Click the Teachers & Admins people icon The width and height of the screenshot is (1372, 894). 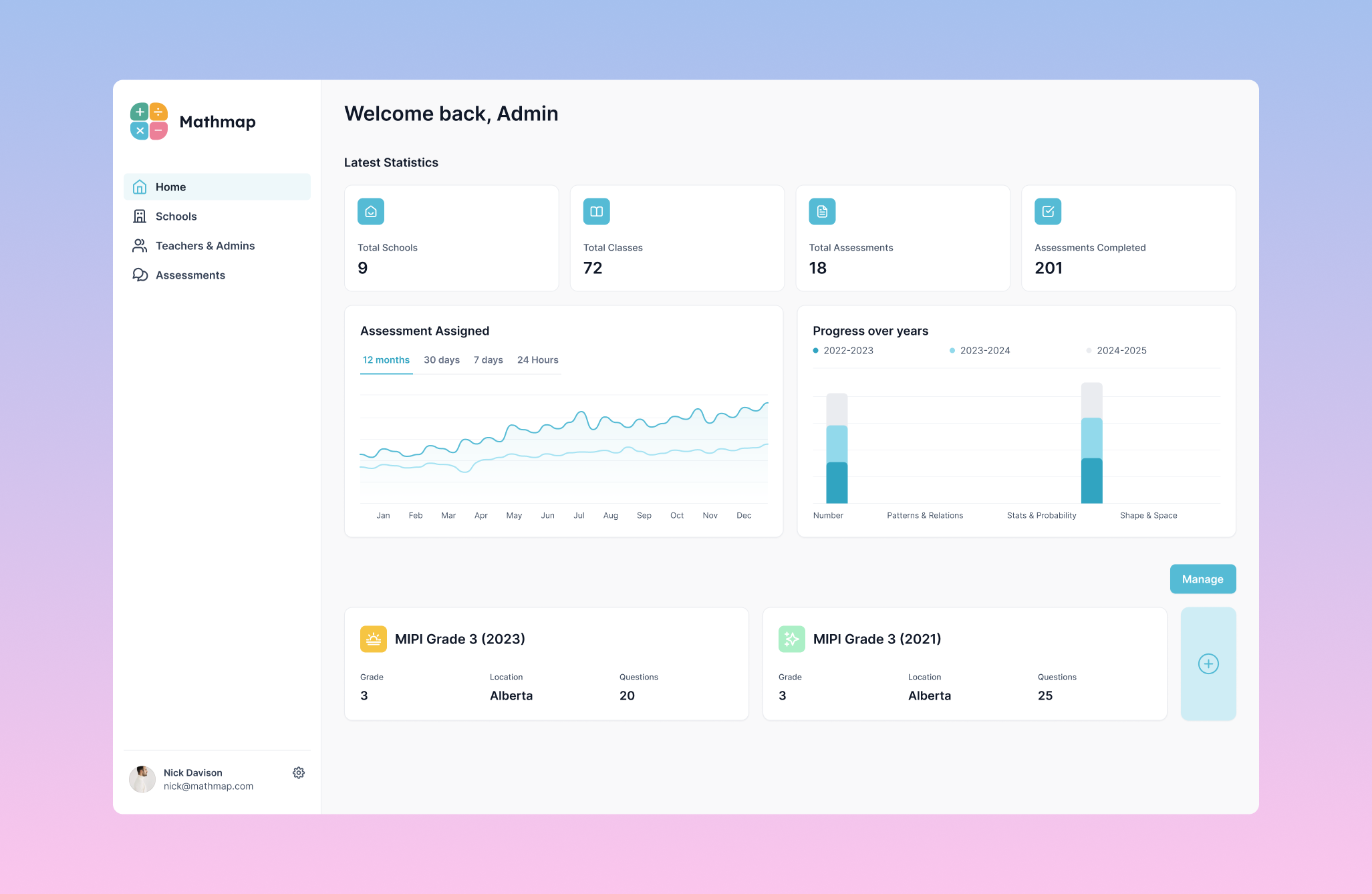click(140, 246)
